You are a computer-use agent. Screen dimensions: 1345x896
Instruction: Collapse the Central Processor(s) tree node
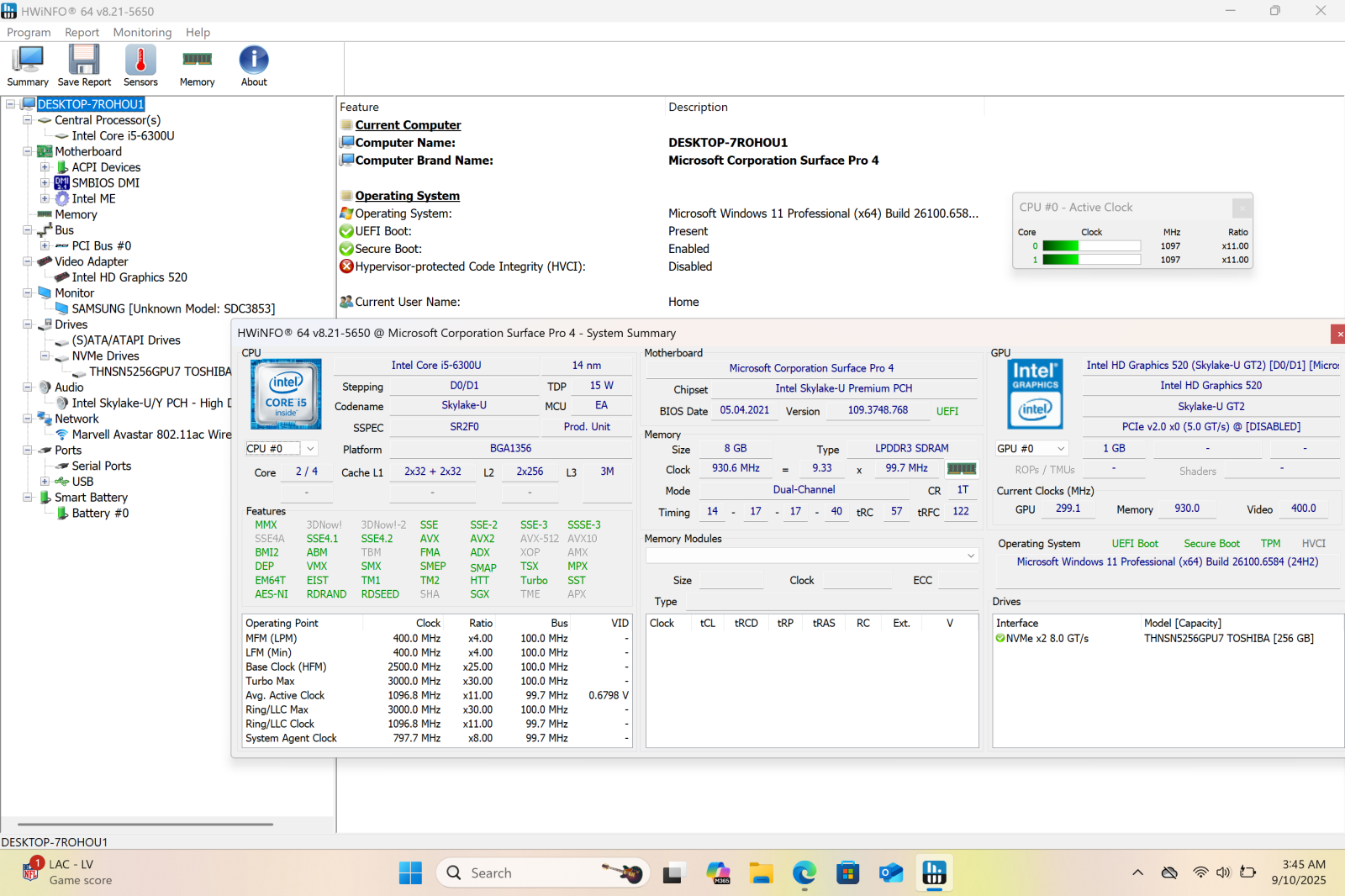point(28,120)
